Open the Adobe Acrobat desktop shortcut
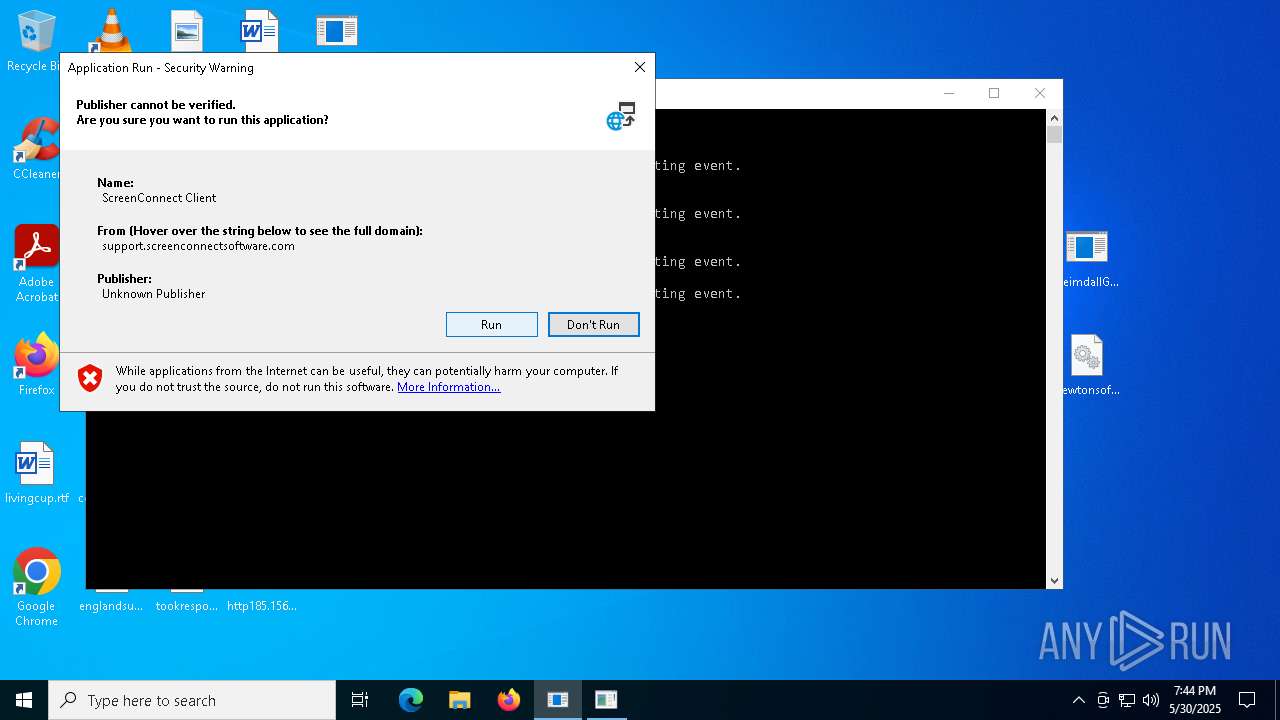The width and height of the screenshot is (1280, 720). (36, 263)
